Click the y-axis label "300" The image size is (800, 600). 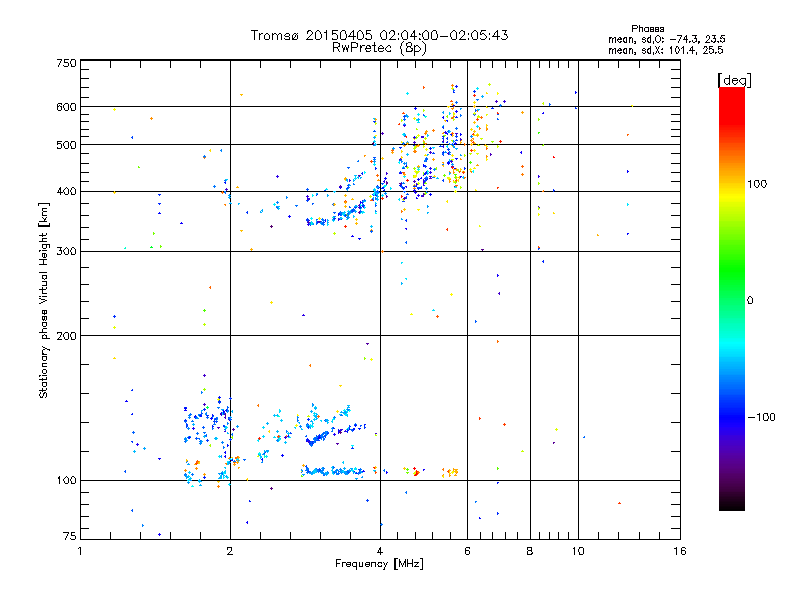coord(66,251)
